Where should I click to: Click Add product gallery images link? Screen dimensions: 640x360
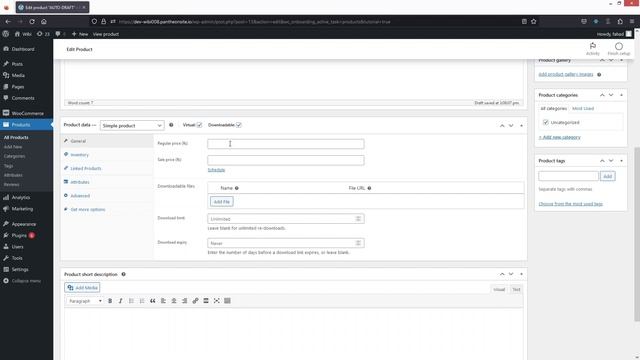point(566,74)
